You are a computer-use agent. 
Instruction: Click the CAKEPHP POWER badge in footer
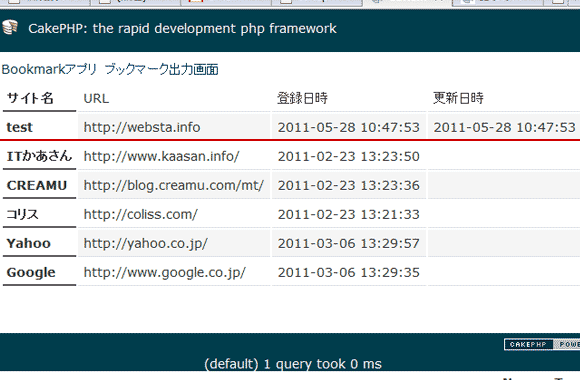click(542, 344)
